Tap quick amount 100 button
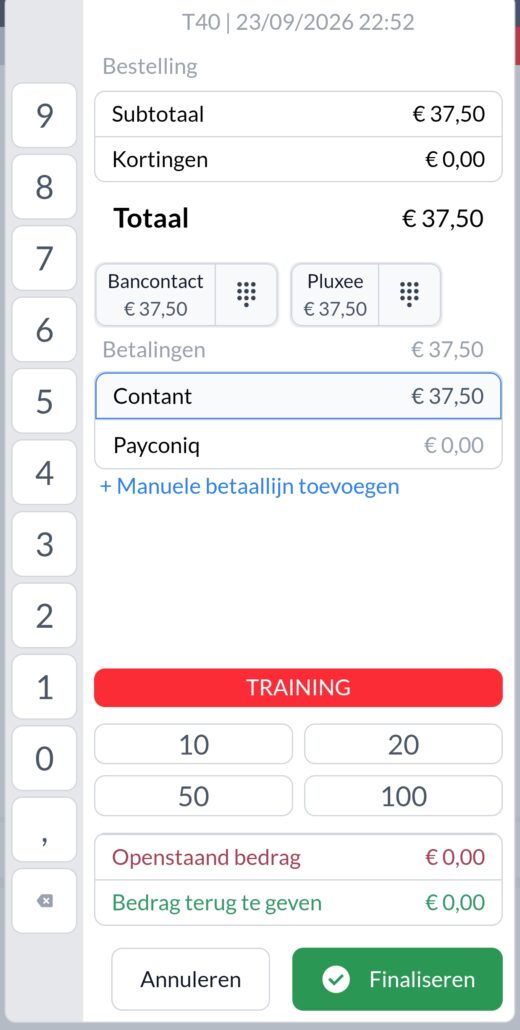 pyautogui.click(x=403, y=795)
